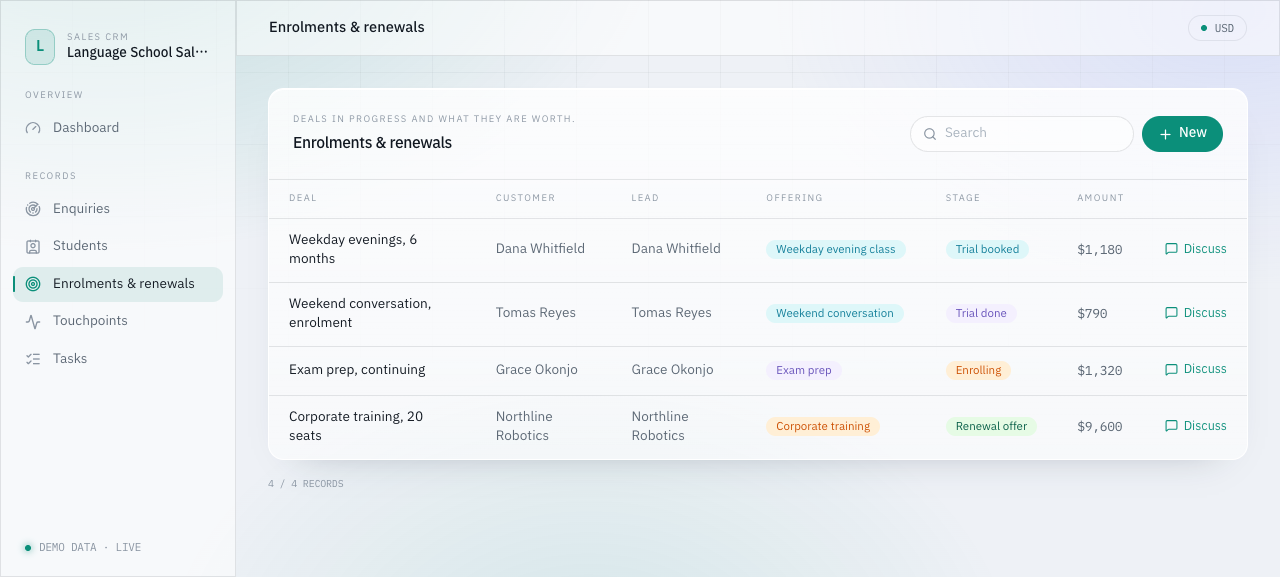This screenshot has height=577, width=1280.
Task: Click chat bubble icon for Northline Robotics deal
Action: tap(1171, 426)
